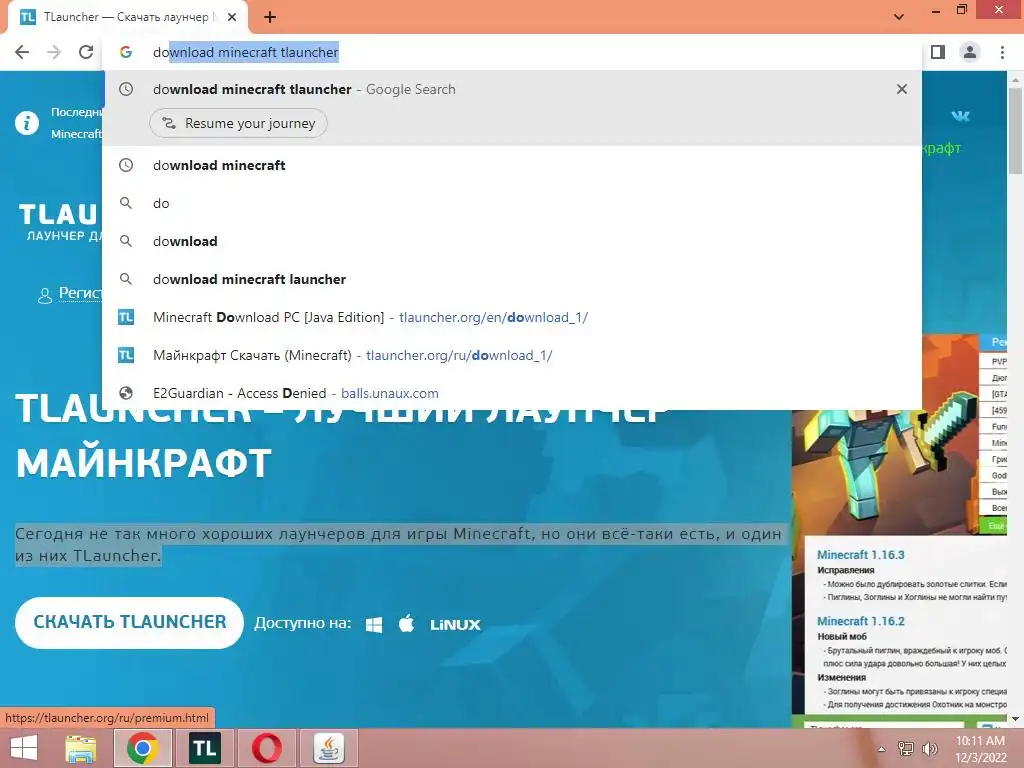This screenshot has width=1024, height=768.
Task: Open the network tray icon
Action: click(906, 749)
